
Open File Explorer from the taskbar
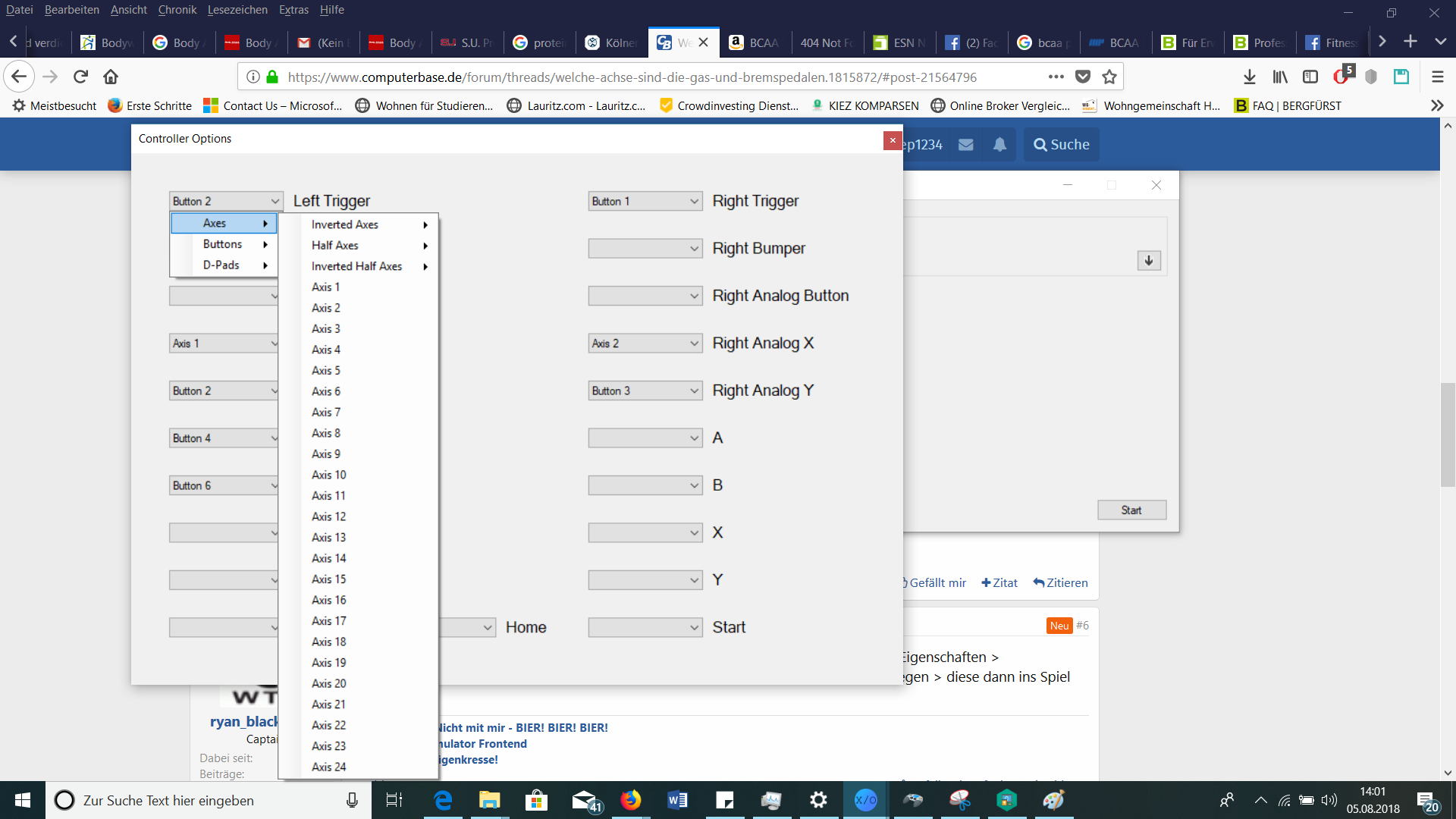[489, 800]
